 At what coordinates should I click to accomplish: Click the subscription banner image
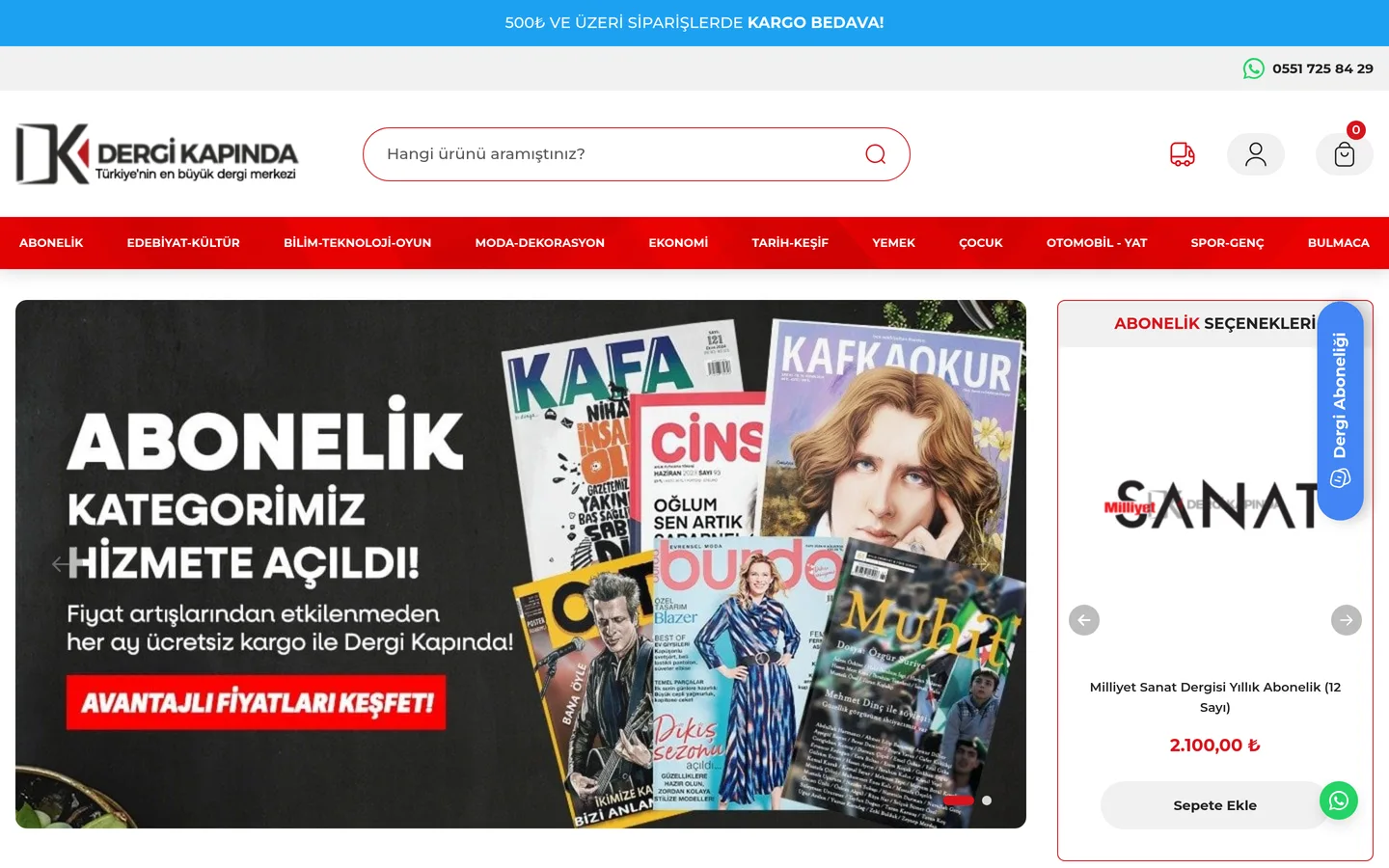point(521,564)
